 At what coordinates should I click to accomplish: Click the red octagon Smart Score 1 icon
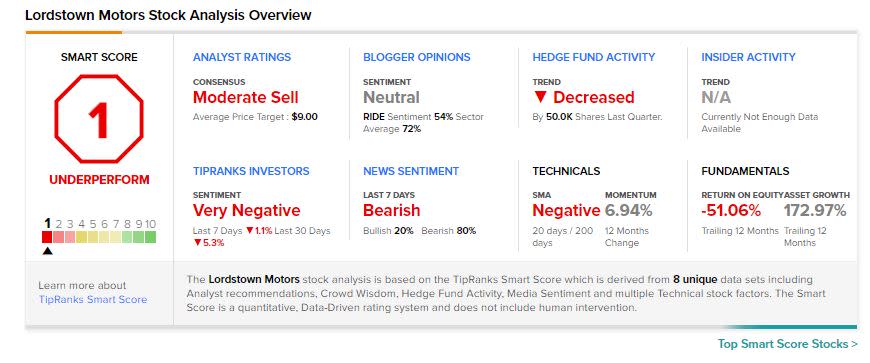[x=99, y=119]
